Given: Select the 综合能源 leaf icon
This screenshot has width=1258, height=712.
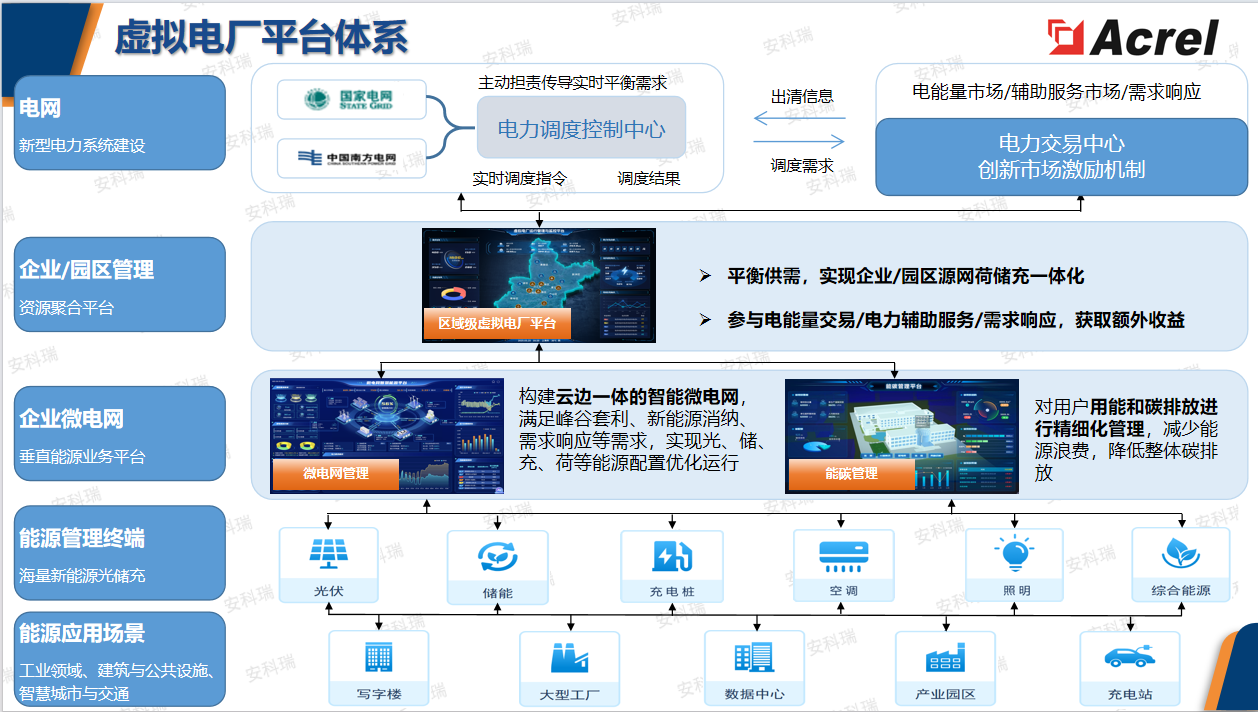Looking at the screenshot, I should [x=1180, y=553].
